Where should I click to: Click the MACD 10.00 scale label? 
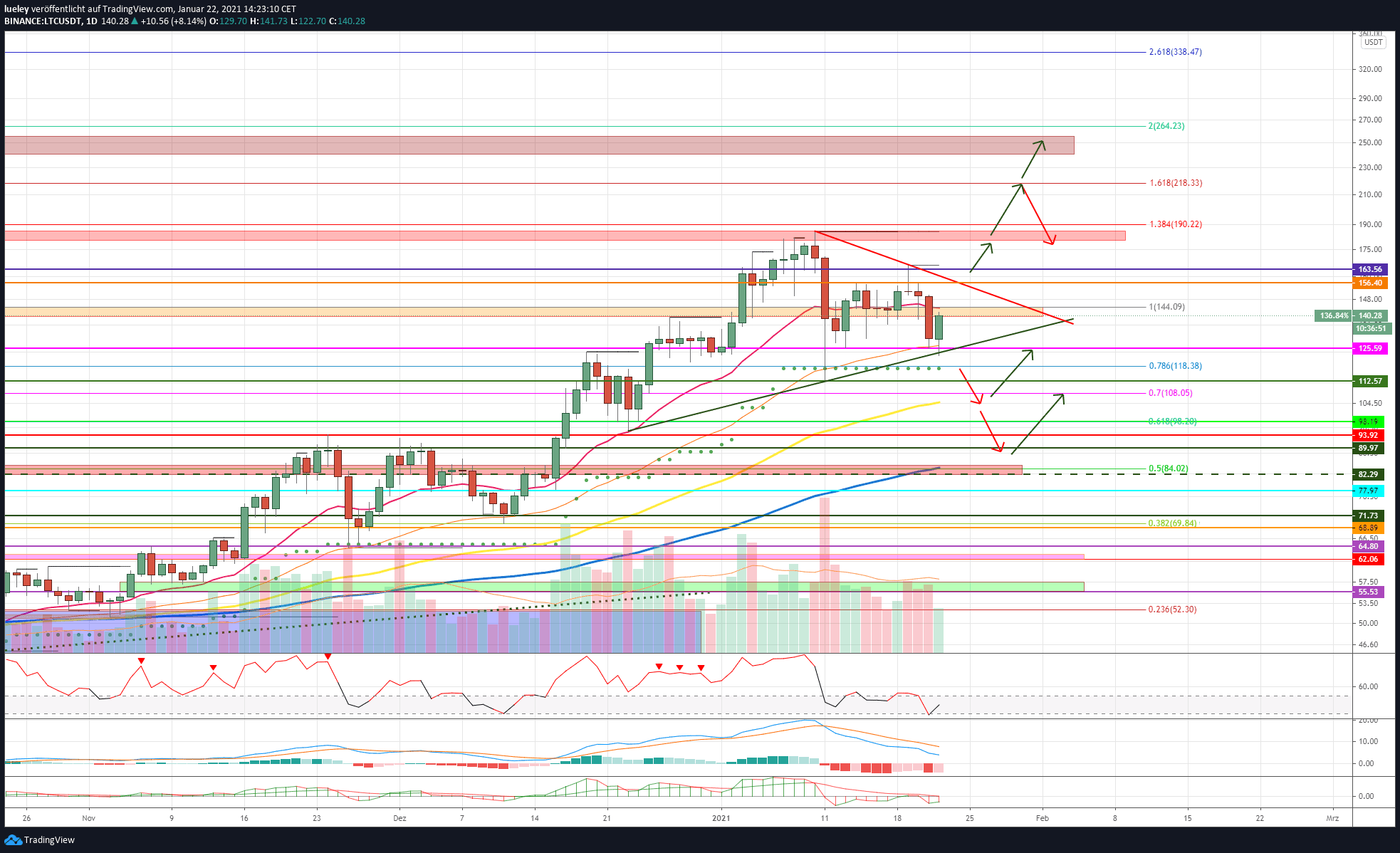click(1368, 742)
